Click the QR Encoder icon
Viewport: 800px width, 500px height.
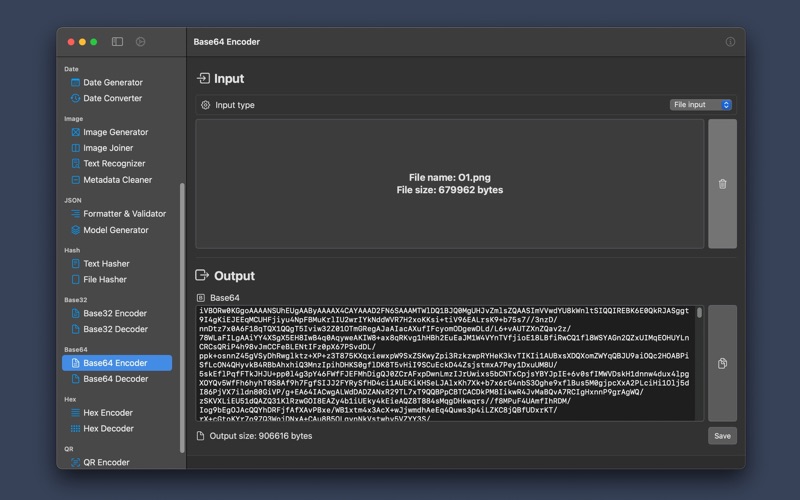pos(76,462)
